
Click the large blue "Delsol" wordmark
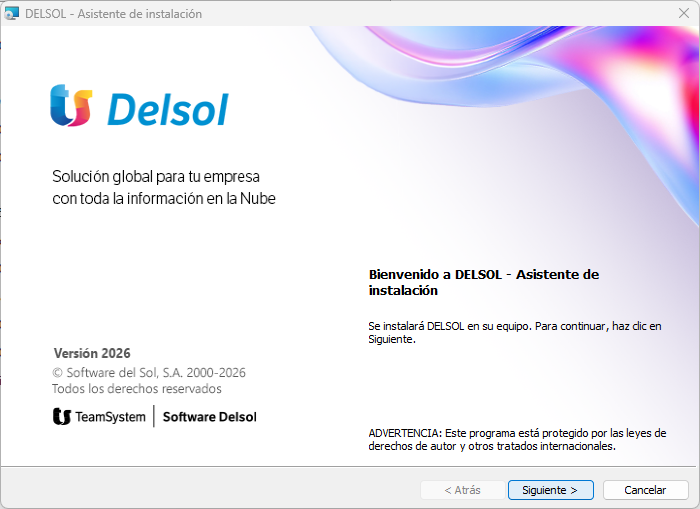168,109
